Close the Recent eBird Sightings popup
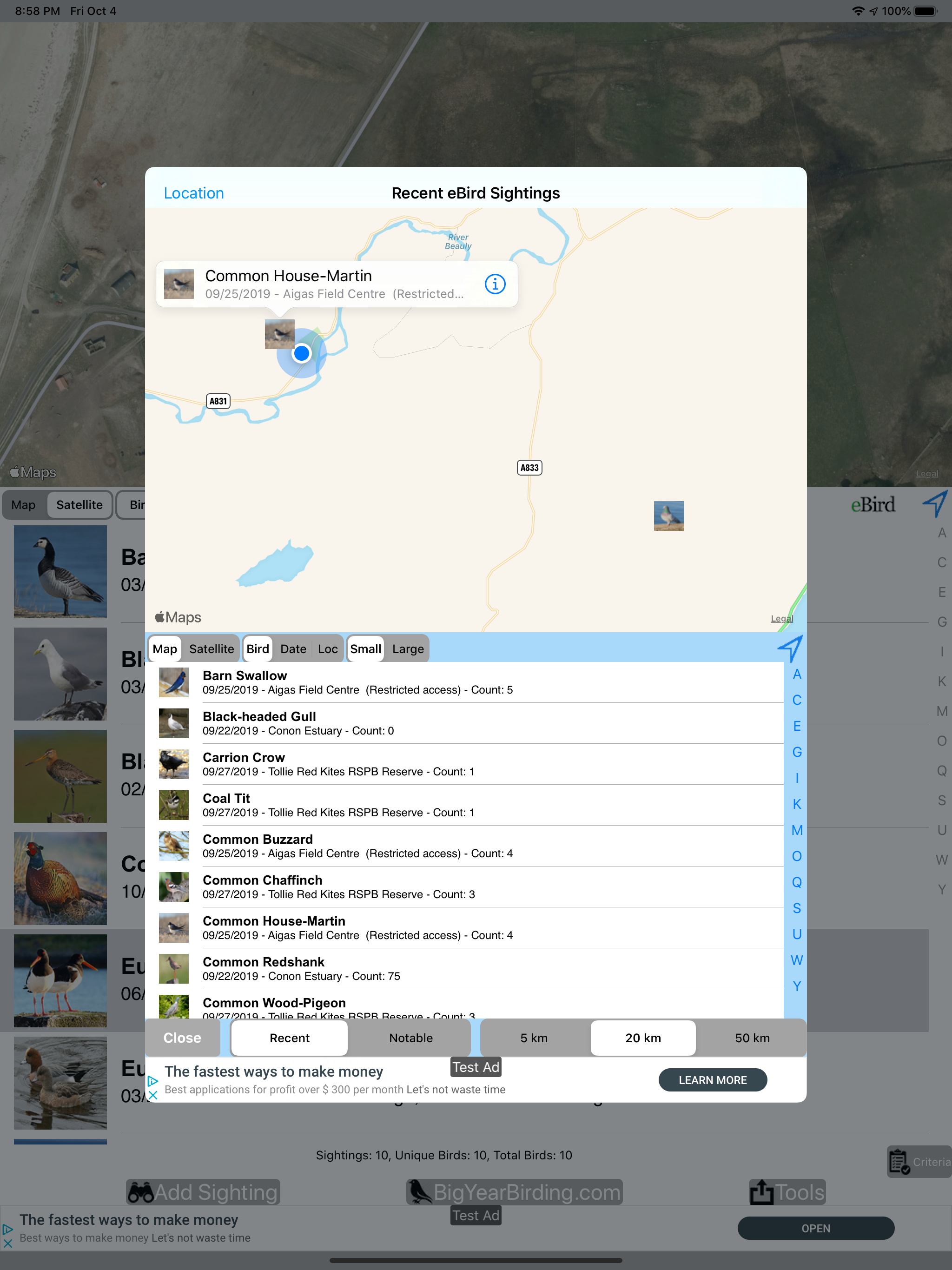Image resolution: width=952 pixels, height=1270 pixels. [x=182, y=1038]
